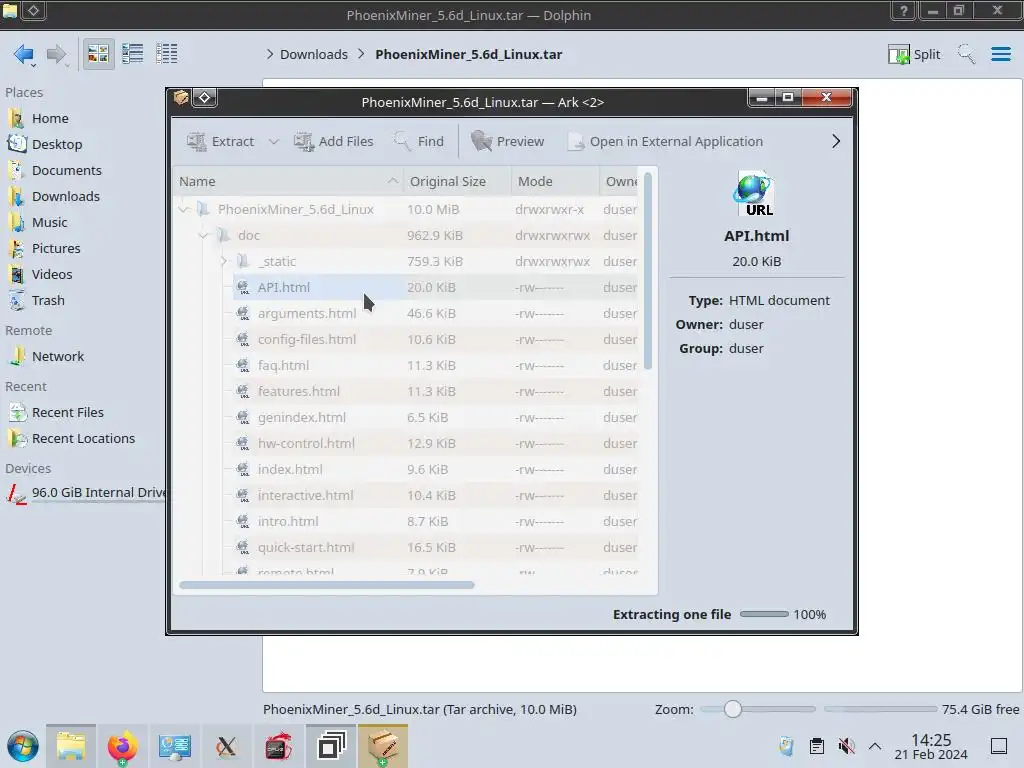Open Firefox from taskbar
The height and width of the screenshot is (768, 1024).
pos(123,746)
